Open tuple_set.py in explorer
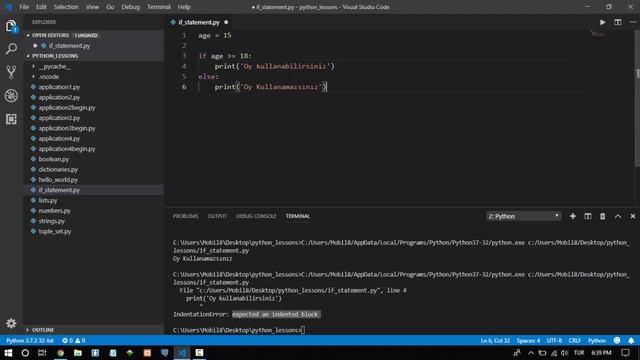Screen dimensions: 640x360 click(x=55, y=231)
